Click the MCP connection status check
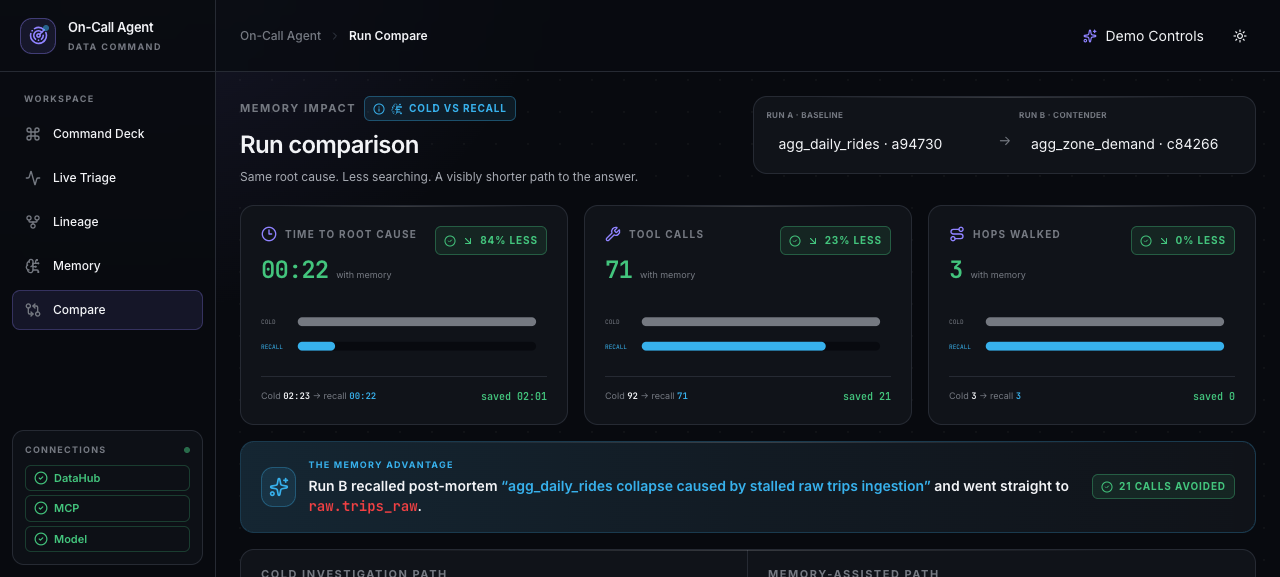The height and width of the screenshot is (577, 1280). pos(41,508)
